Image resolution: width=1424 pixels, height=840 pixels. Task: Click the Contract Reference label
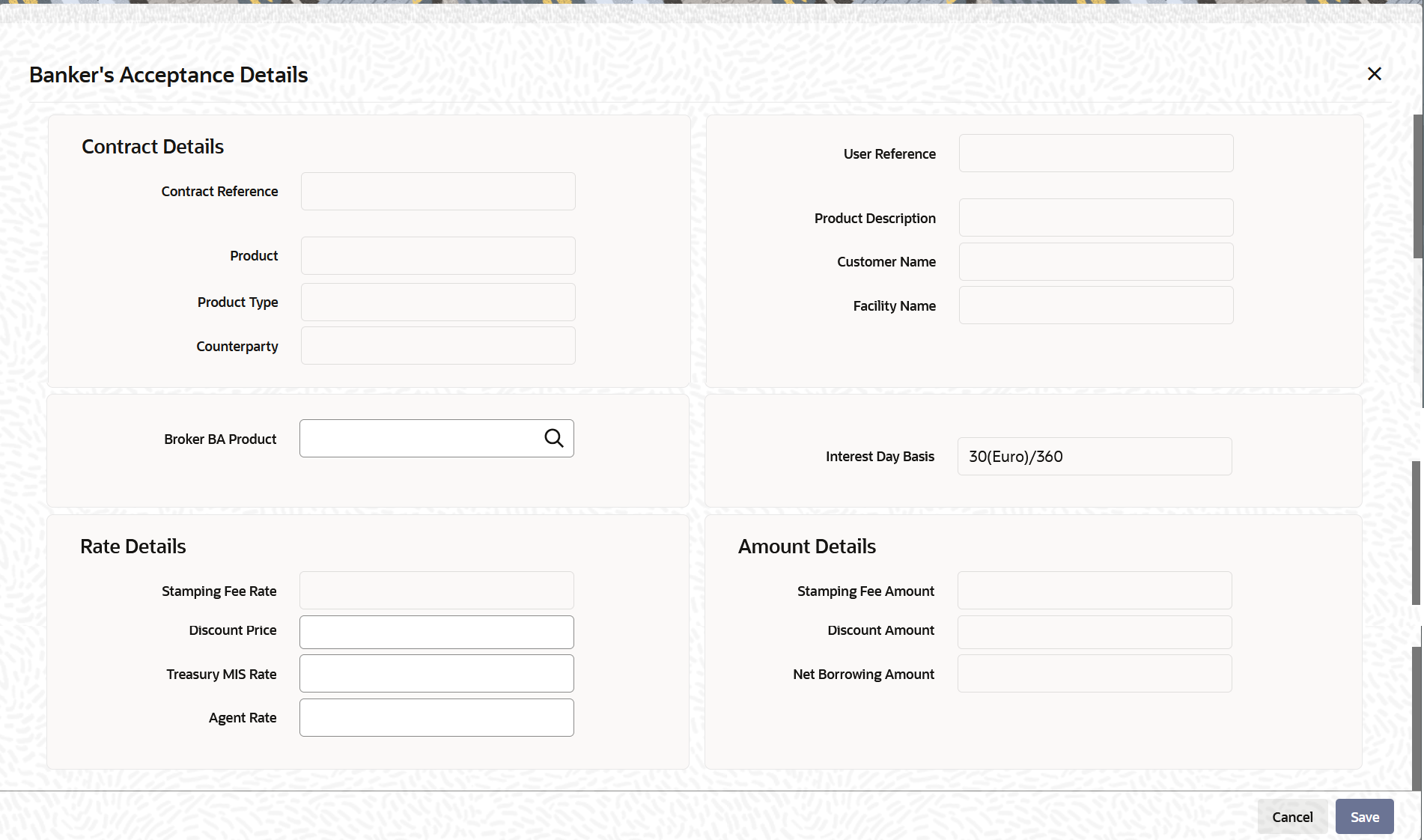point(219,192)
